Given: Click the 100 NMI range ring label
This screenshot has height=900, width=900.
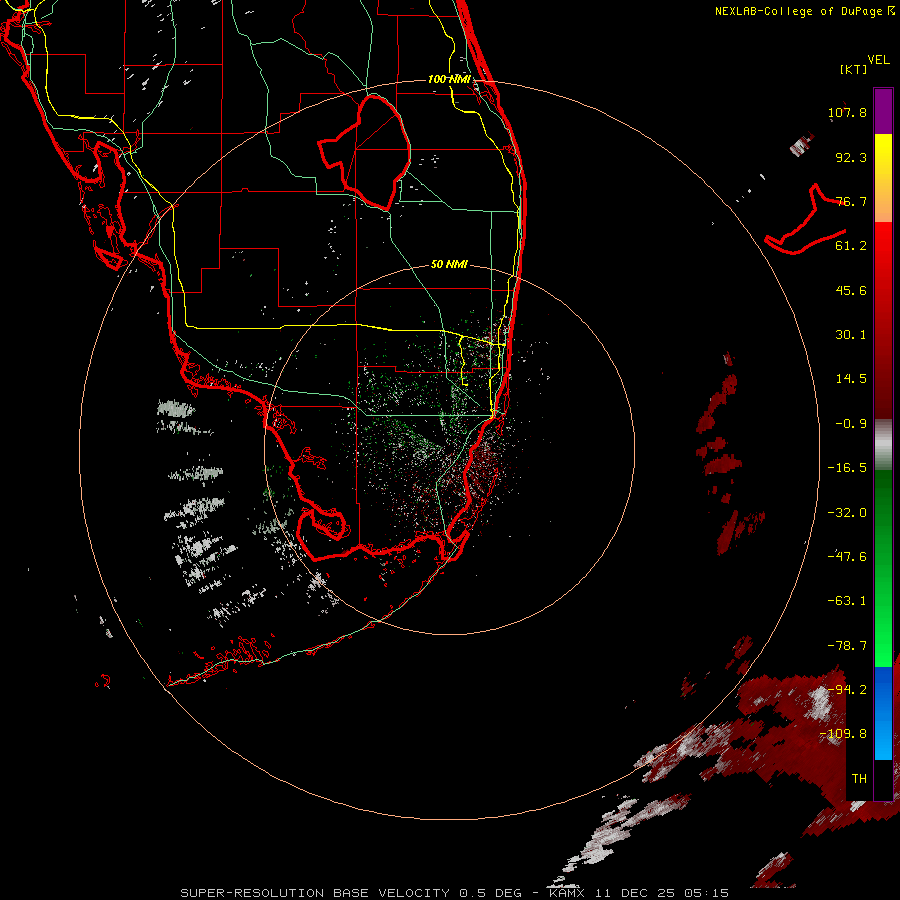Looking at the screenshot, I should (x=449, y=79).
